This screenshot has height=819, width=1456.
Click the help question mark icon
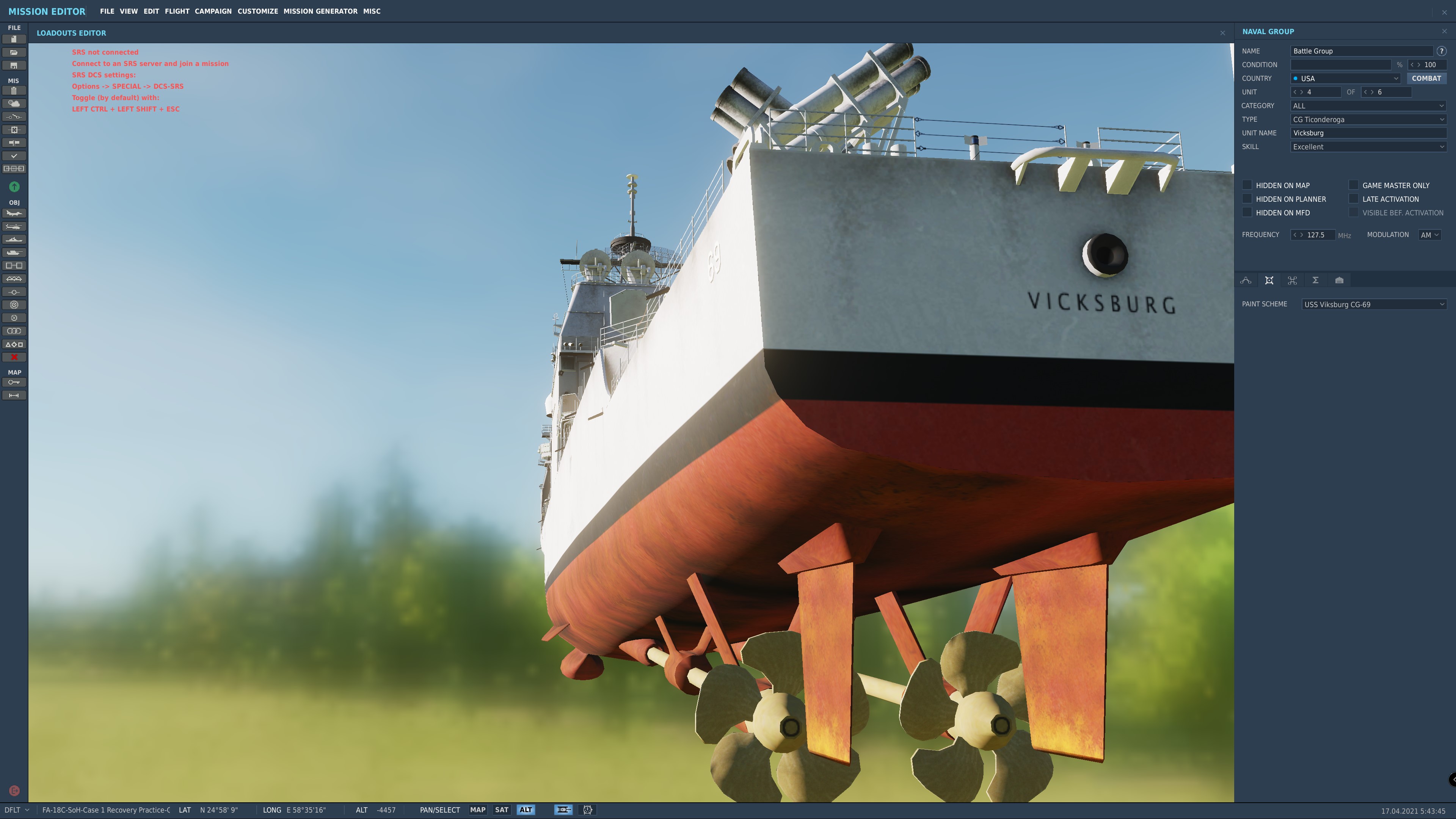[1441, 51]
